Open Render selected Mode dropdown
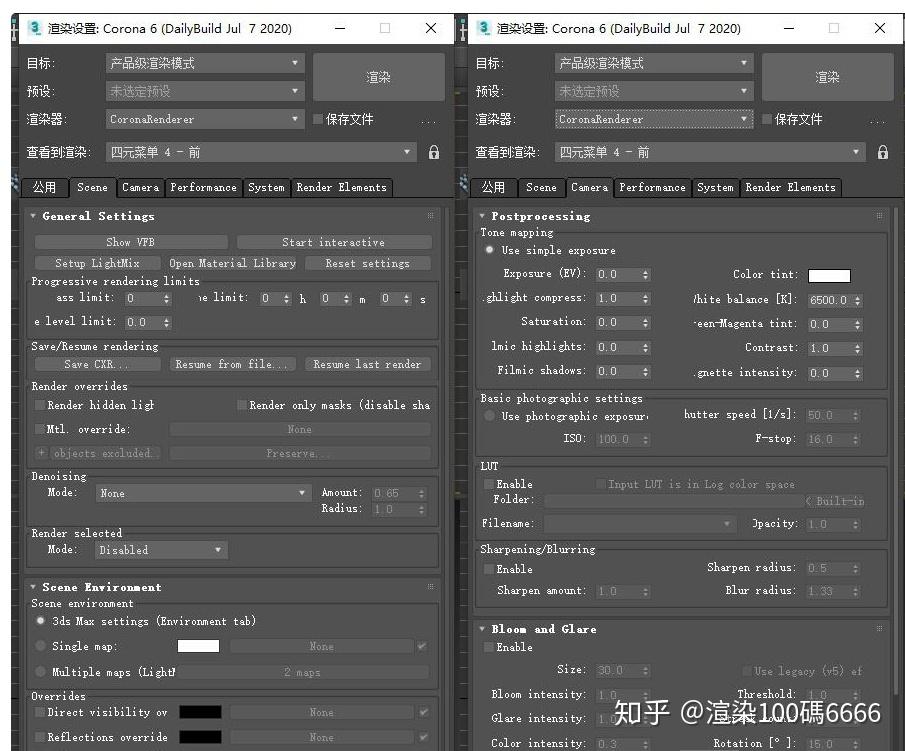 point(161,550)
